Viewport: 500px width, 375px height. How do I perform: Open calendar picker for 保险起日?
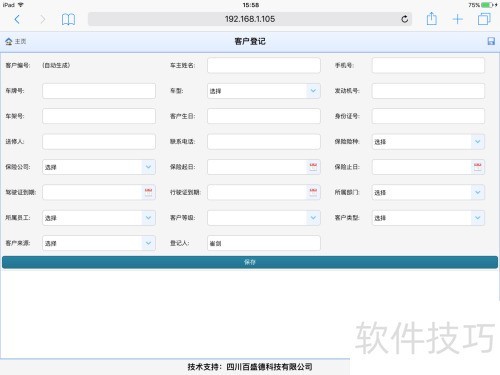point(313,167)
